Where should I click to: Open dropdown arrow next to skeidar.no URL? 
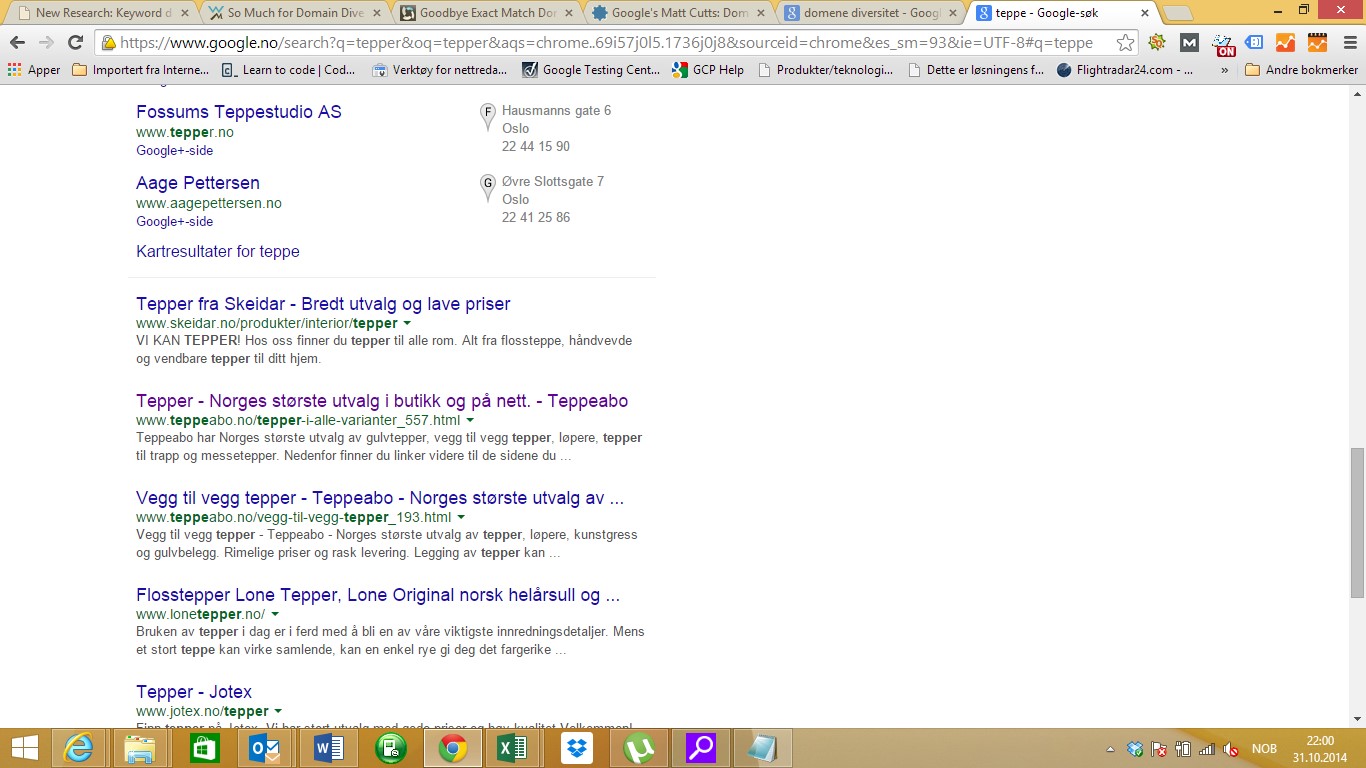click(407, 324)
